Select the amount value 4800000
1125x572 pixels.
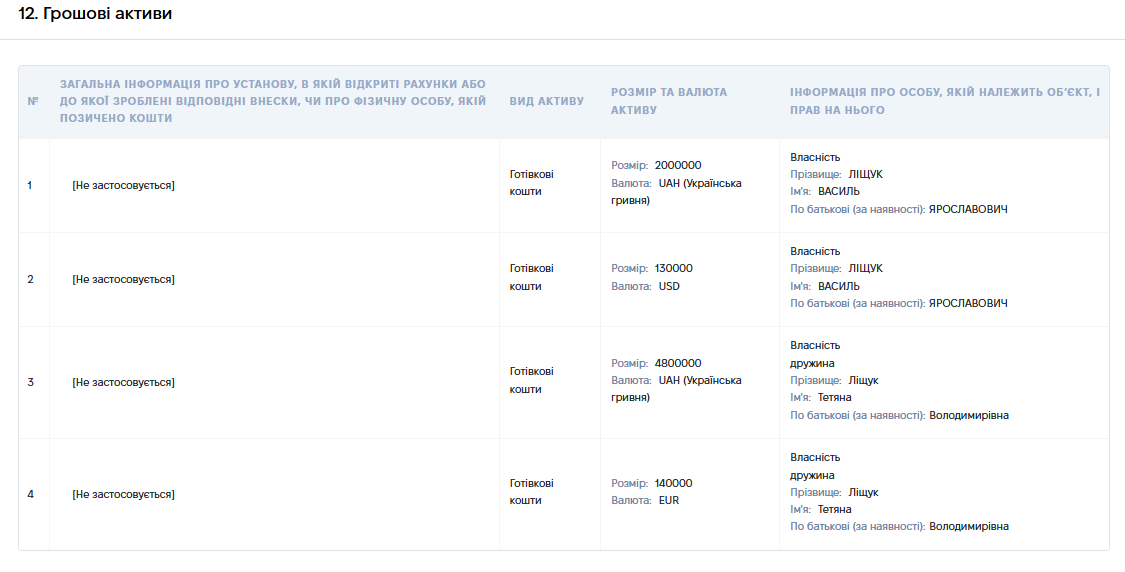coord(678,363)
